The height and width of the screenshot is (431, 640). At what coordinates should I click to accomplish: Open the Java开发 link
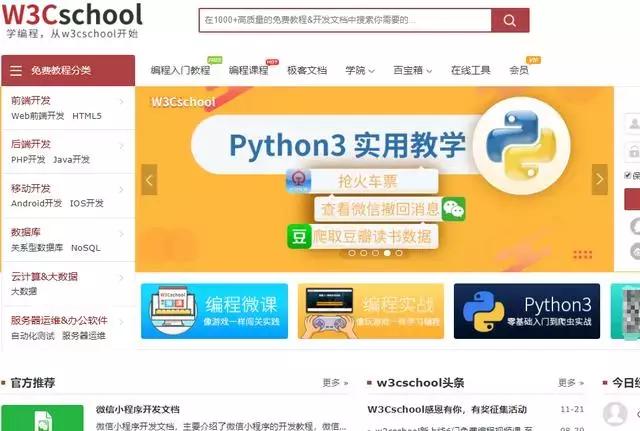(x=71, y=160)
